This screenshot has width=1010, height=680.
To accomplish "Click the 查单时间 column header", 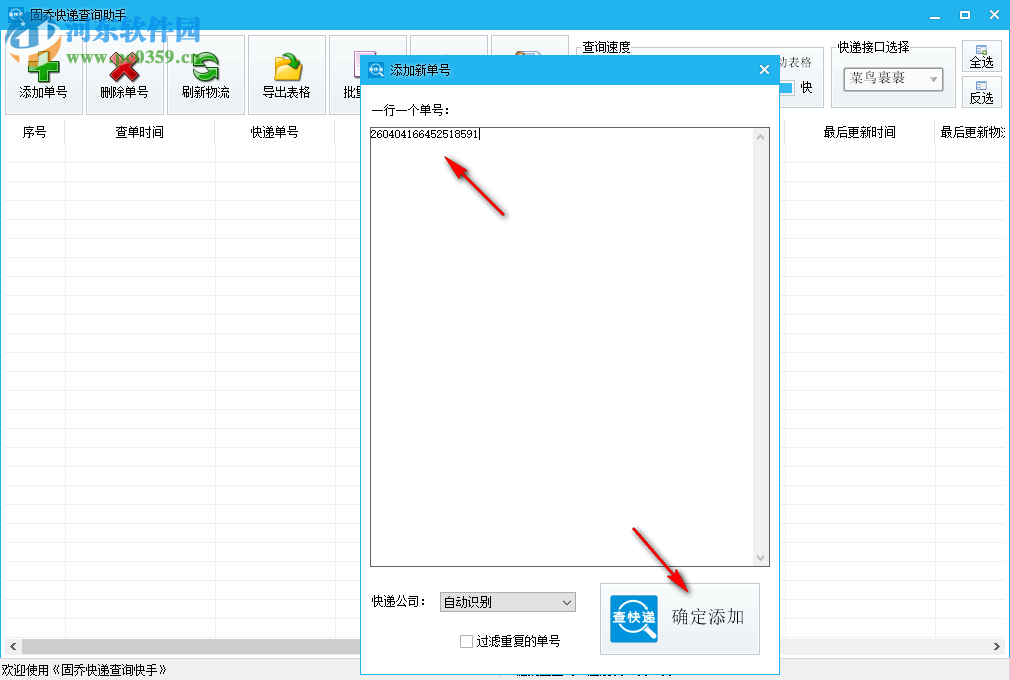I will click(x=140, y=132).
